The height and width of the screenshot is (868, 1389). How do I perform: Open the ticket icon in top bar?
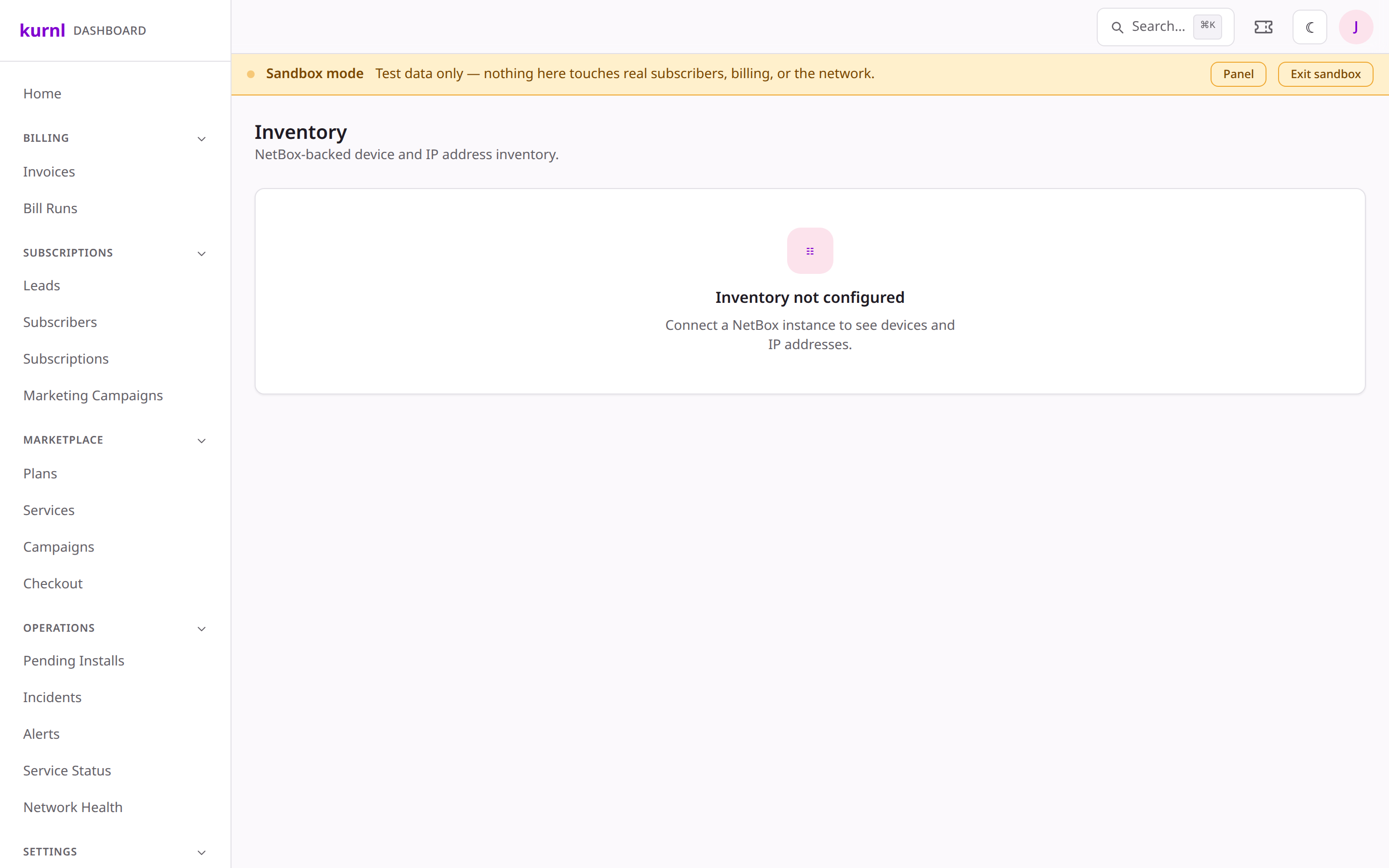click(x=1263, y=27)
